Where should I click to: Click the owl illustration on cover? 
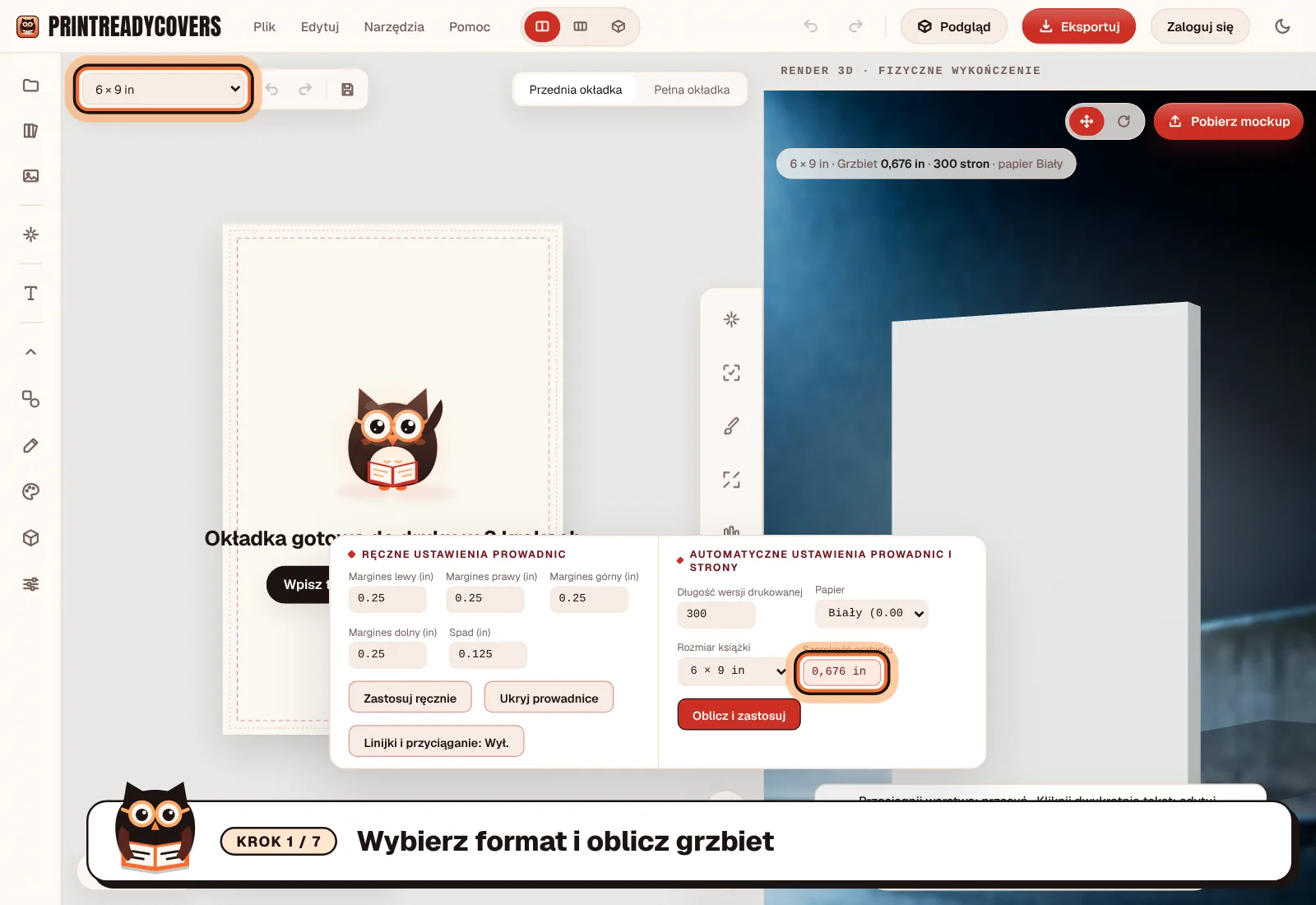[394, 441]
